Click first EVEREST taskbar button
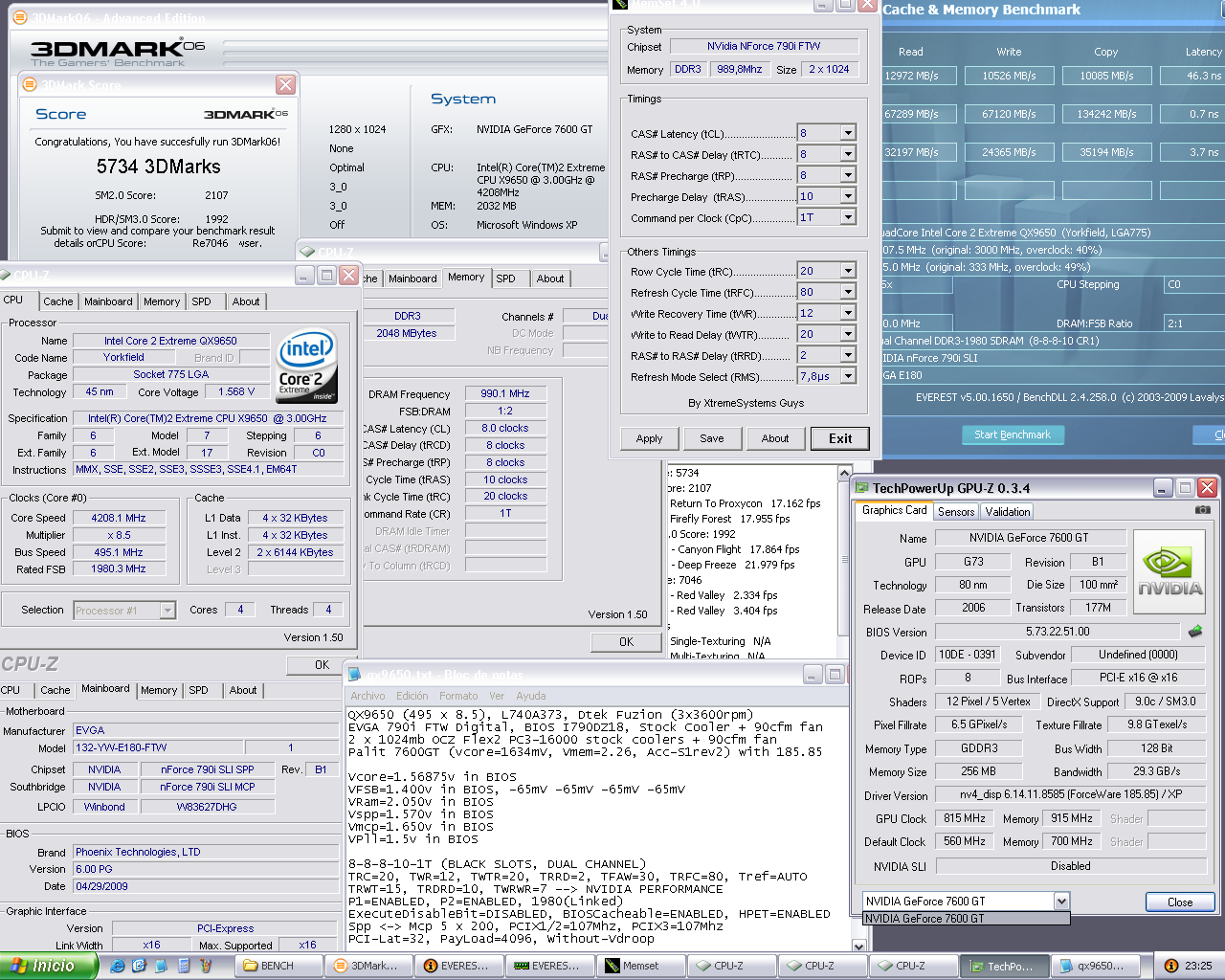This screenshot has width=1225, height=980. click(457, 966)
